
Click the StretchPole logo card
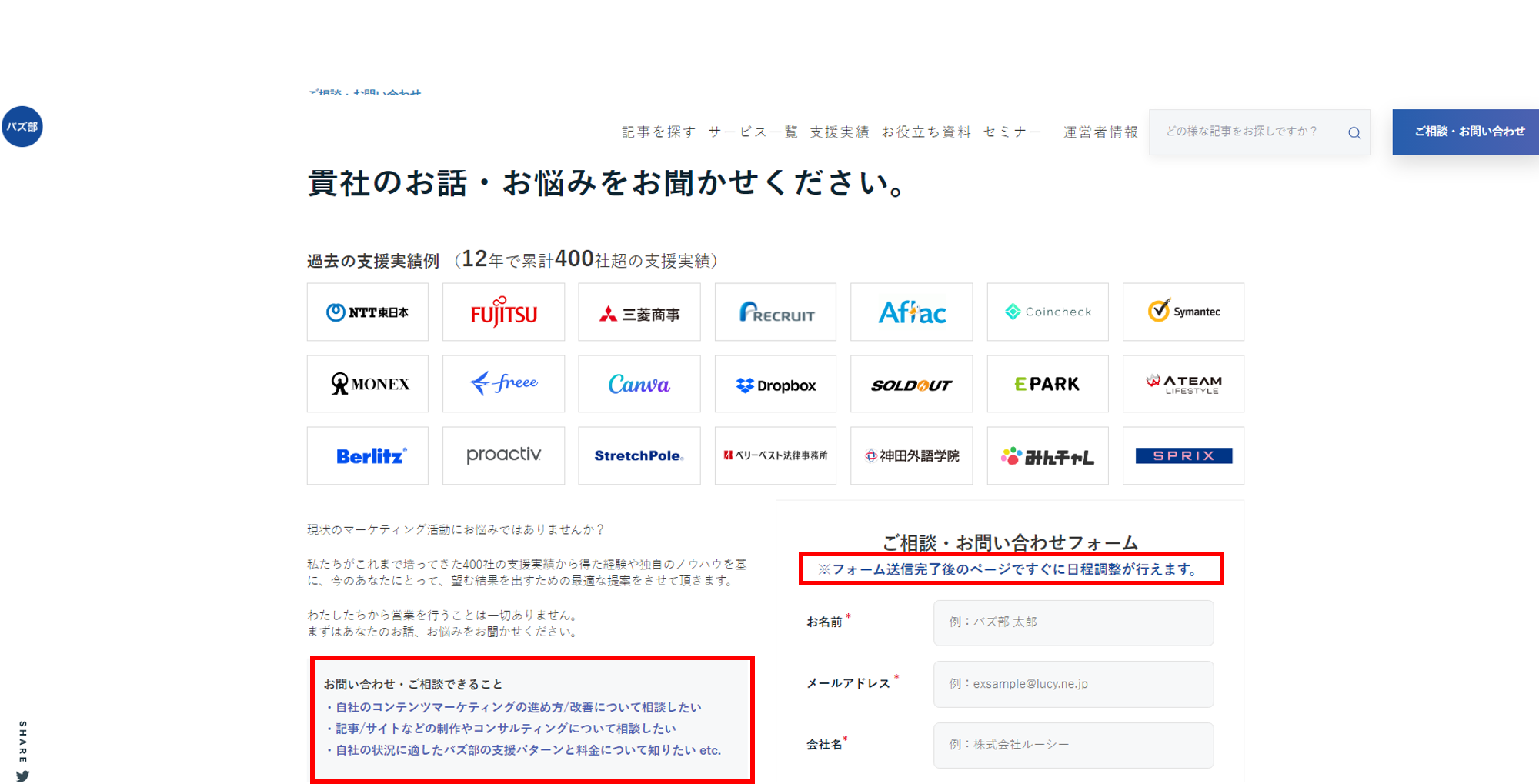[639, 455]
